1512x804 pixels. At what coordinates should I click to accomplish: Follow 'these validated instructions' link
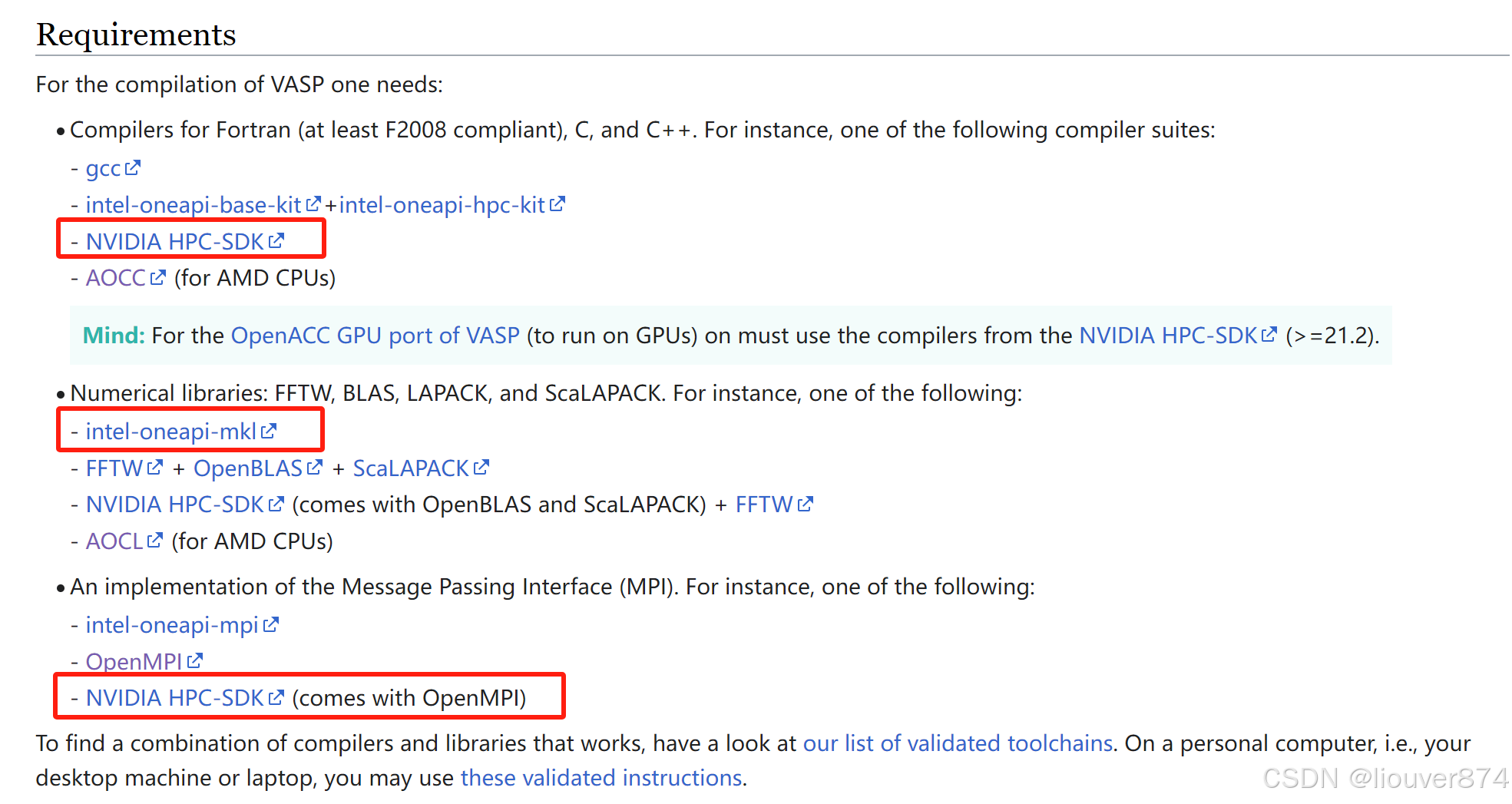pos(601,778)
